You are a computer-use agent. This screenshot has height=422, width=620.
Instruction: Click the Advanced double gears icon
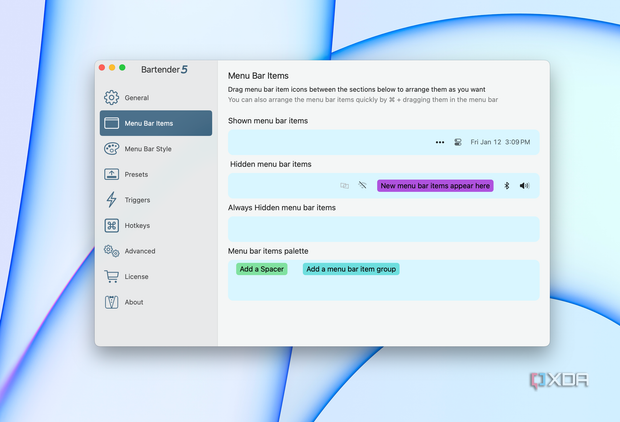112,251
